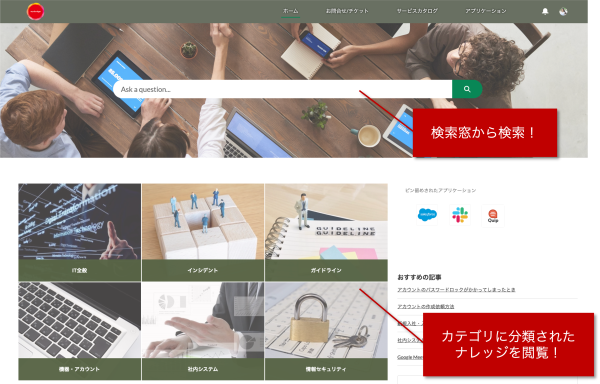Focus the Ask a question search field
The width and height of the screenshot is (600, 384).
click(x=283, y=89)
